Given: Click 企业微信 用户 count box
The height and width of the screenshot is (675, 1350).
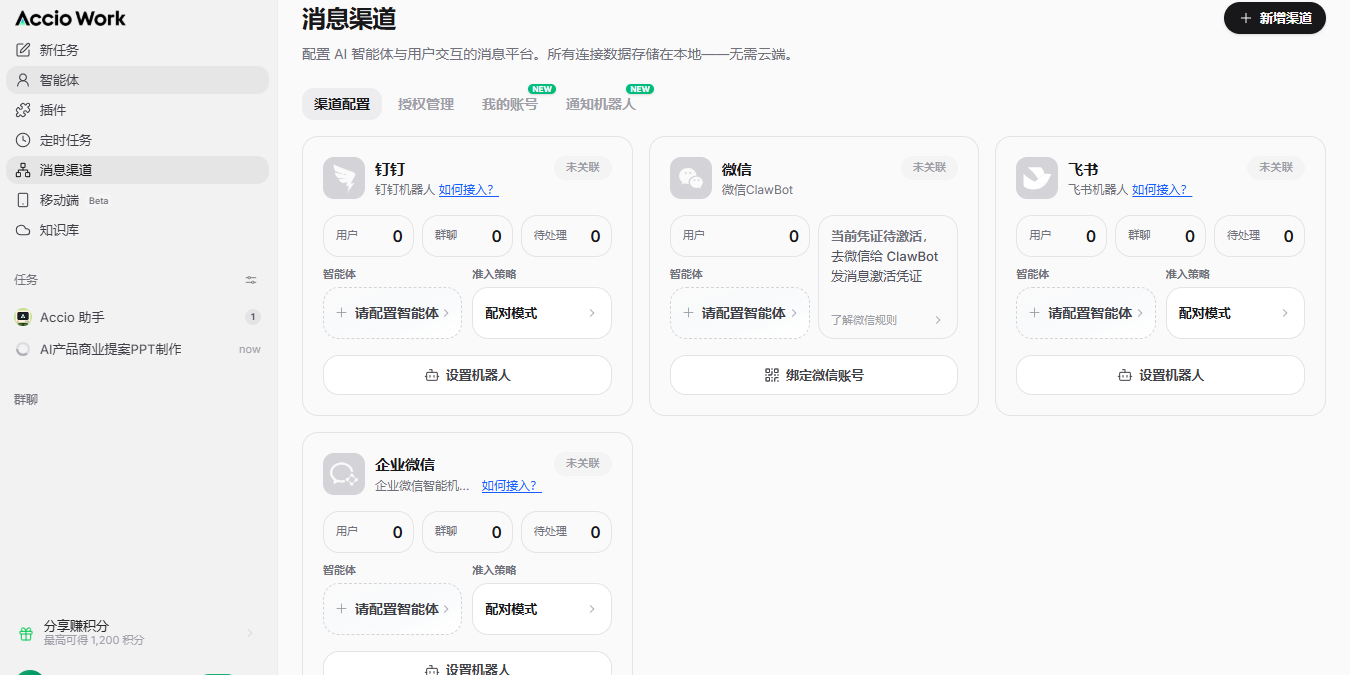Looking at the screenshot, I should (x=368, y=532).
